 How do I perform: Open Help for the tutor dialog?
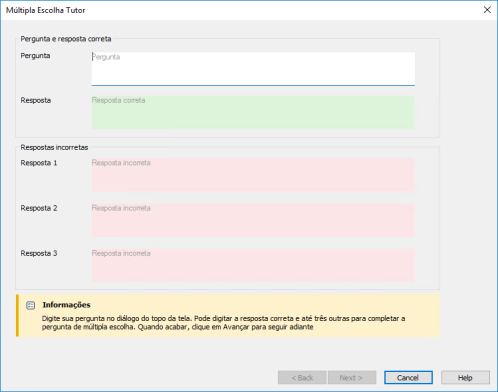tap(465, 378)
